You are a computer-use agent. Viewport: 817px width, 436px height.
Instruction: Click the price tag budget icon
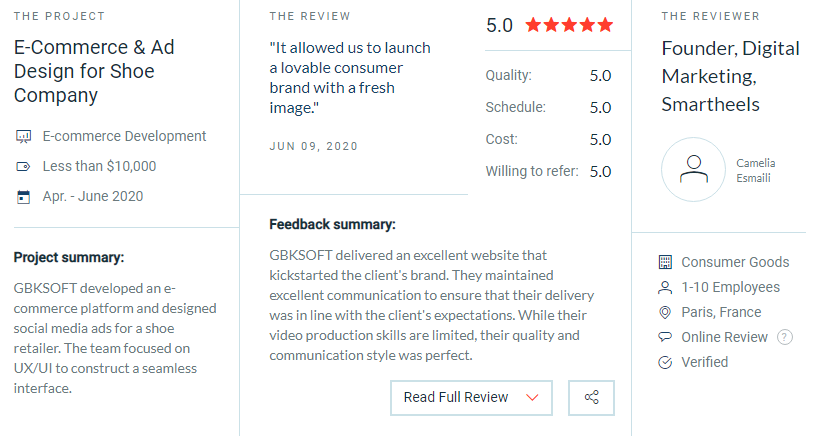click(x=23, y=167)
